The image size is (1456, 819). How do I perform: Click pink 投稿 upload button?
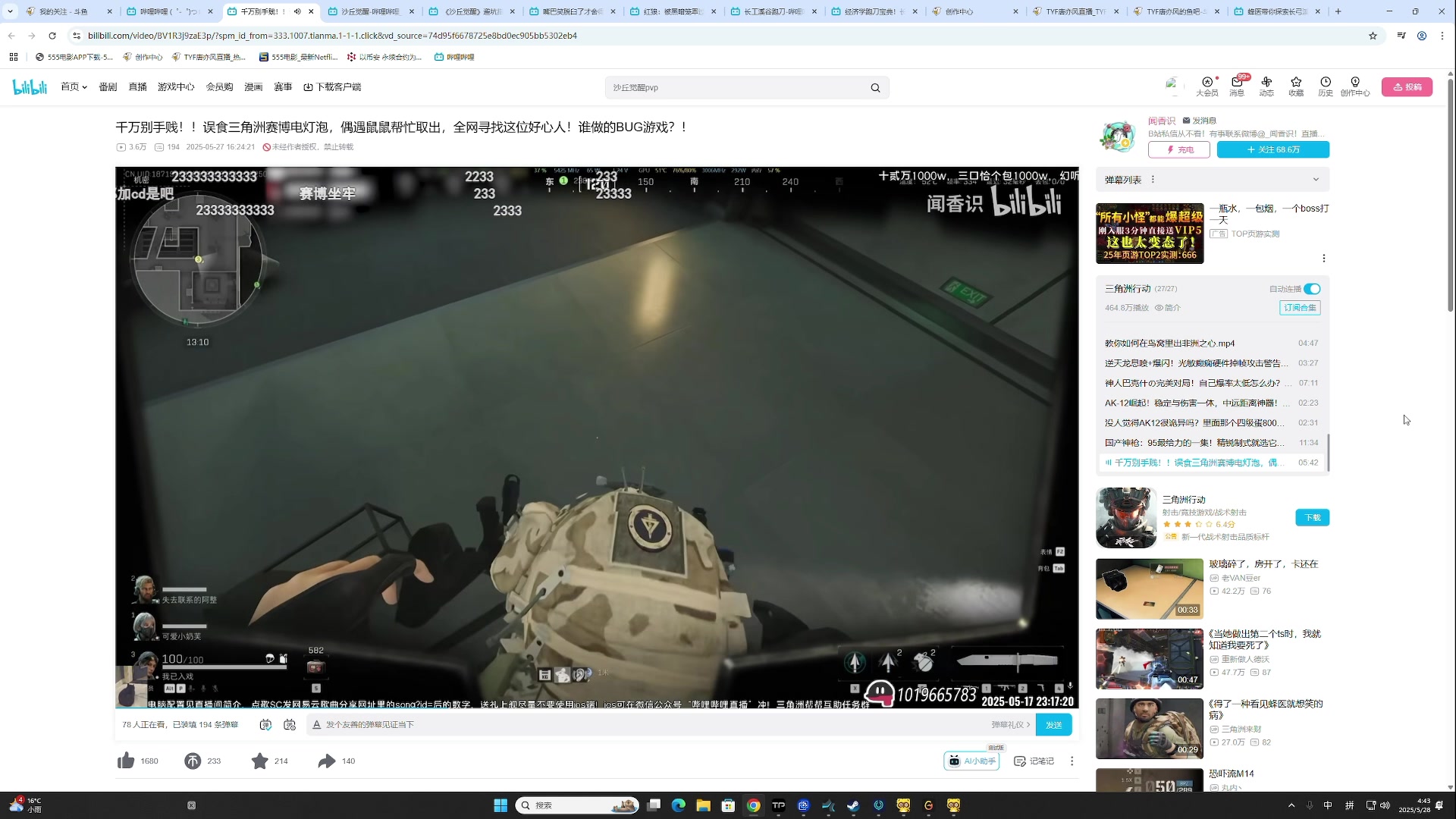pyautogui.click(x=1407, y=87)
